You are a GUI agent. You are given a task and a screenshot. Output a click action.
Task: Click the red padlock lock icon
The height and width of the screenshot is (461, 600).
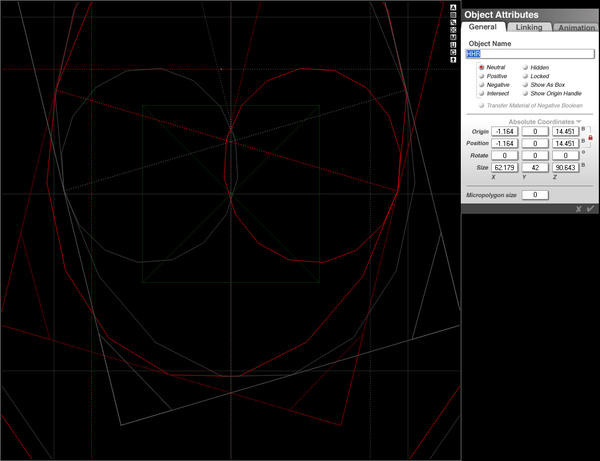[x=590, y=138]
